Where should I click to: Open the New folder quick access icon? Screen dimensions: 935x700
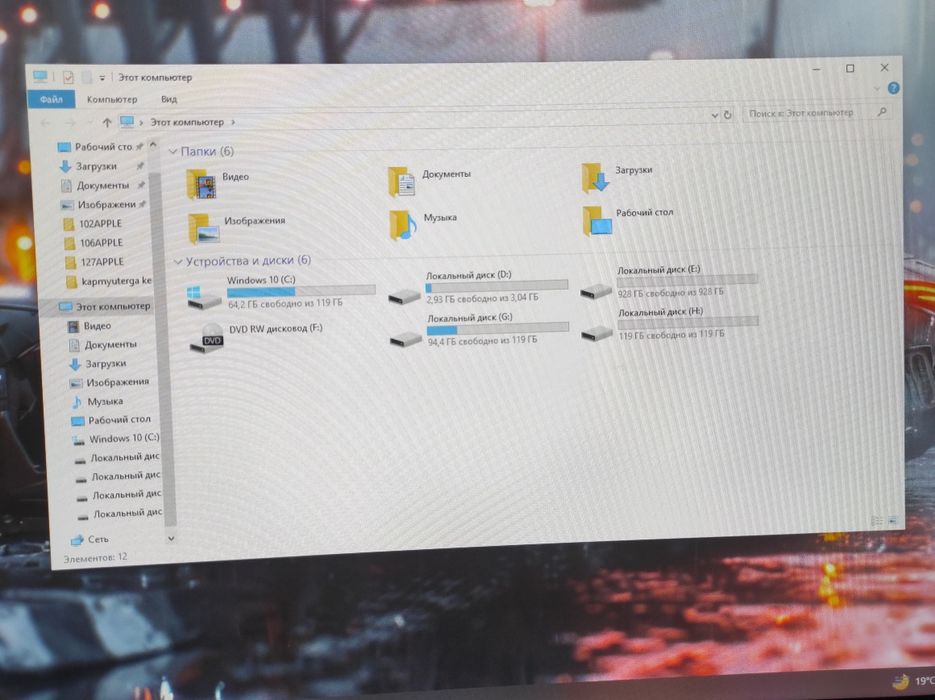[x=86, y=78]
